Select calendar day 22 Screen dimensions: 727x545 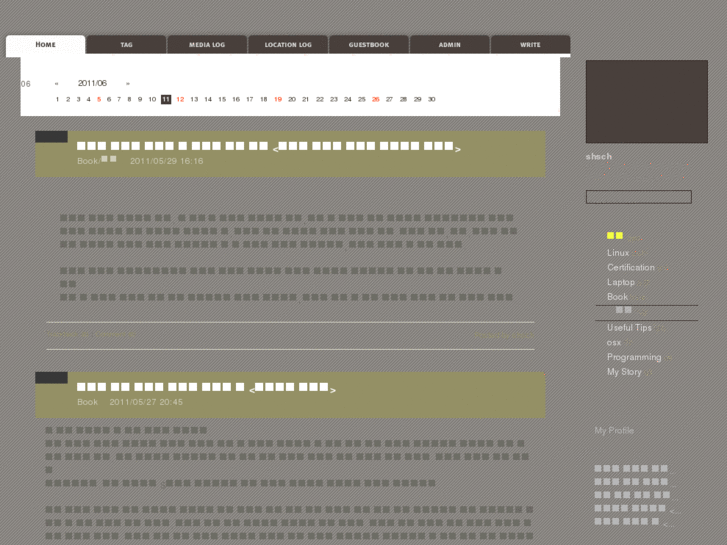(x=320, y=99)
